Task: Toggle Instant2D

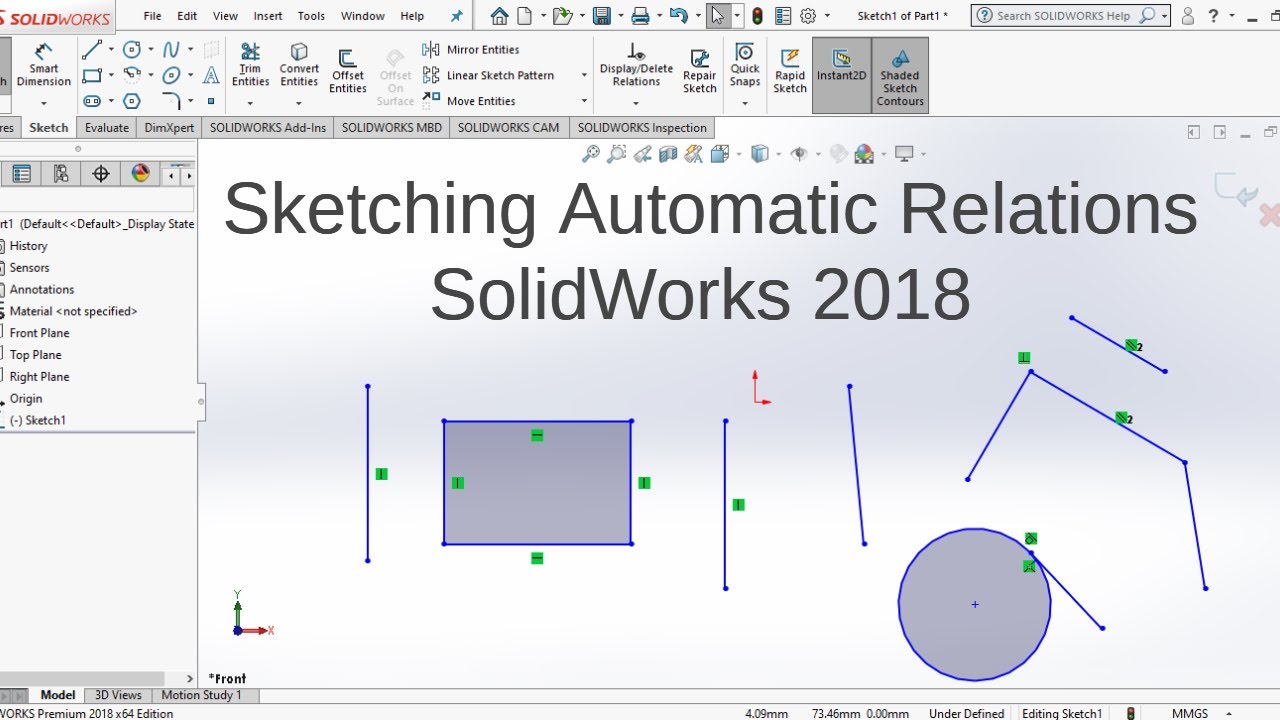Action: [841, 75]
